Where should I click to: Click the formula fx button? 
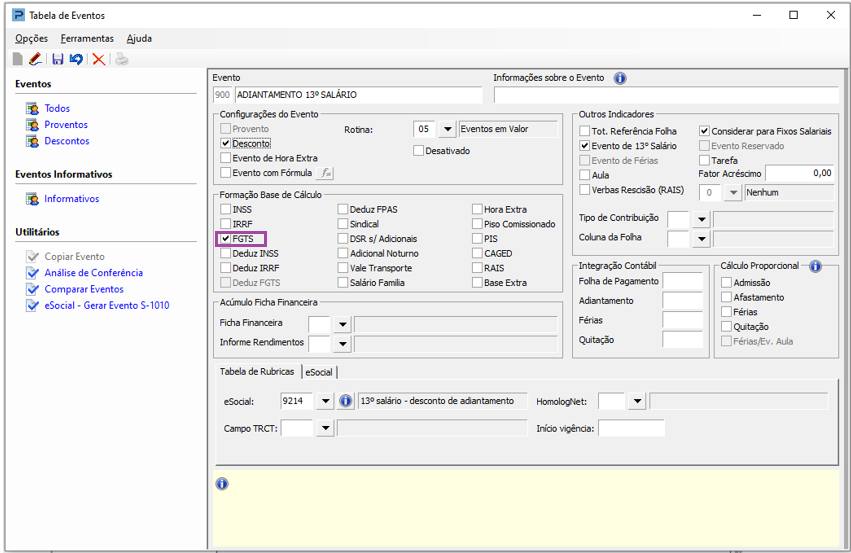coord(327,173)
